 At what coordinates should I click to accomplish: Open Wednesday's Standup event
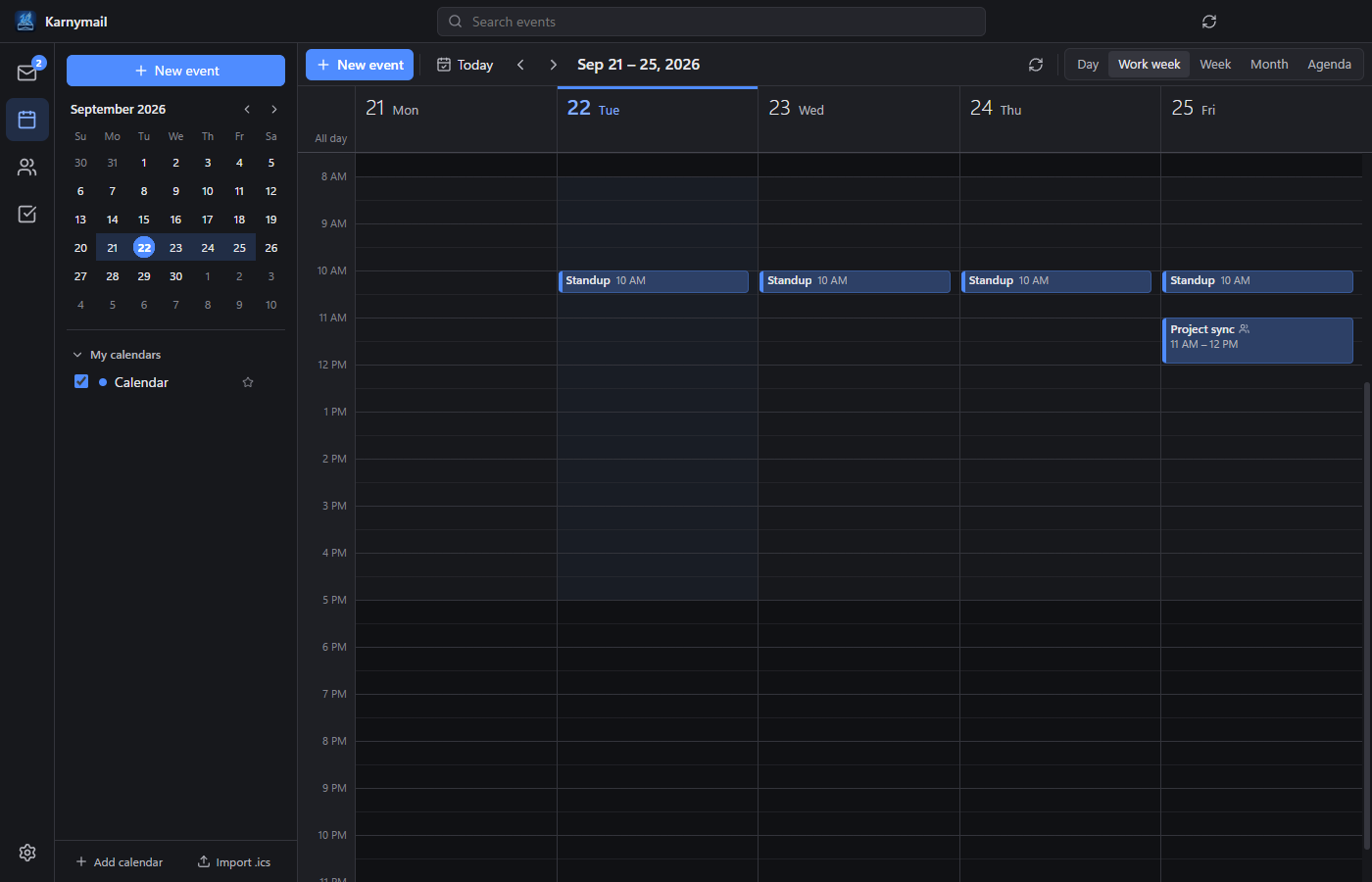coord(855,281)
